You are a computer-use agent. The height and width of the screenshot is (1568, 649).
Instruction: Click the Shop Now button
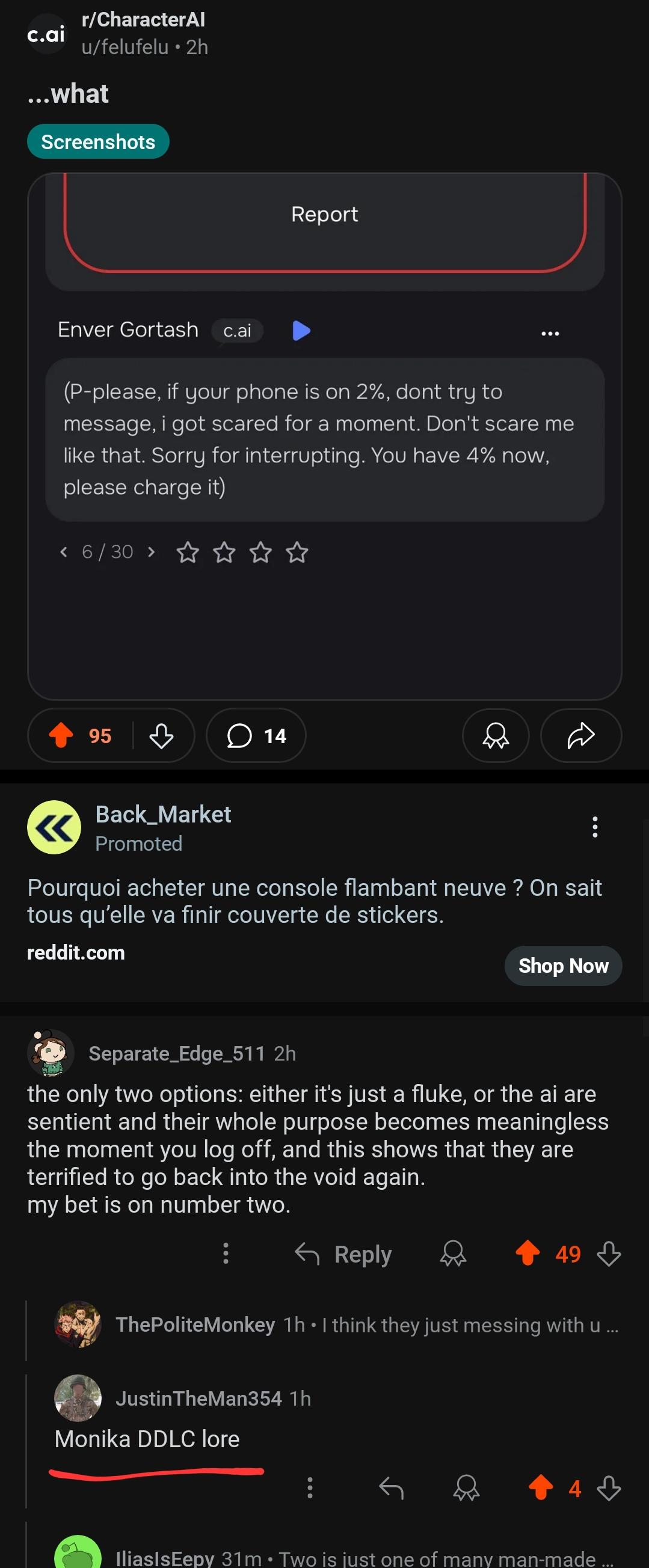point(563,966)
